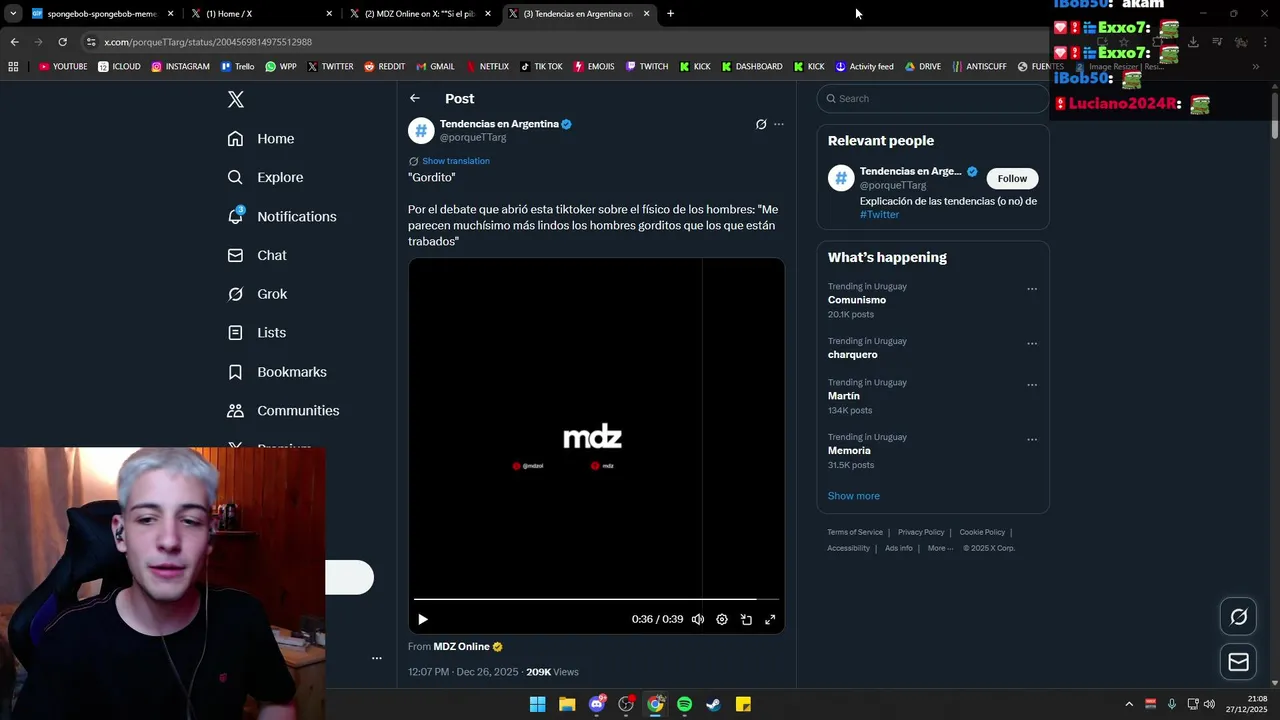The width and height of the screenshot is (1280, 720).
Task: Switch to spongebob meme tab
Action: [103, 14]
